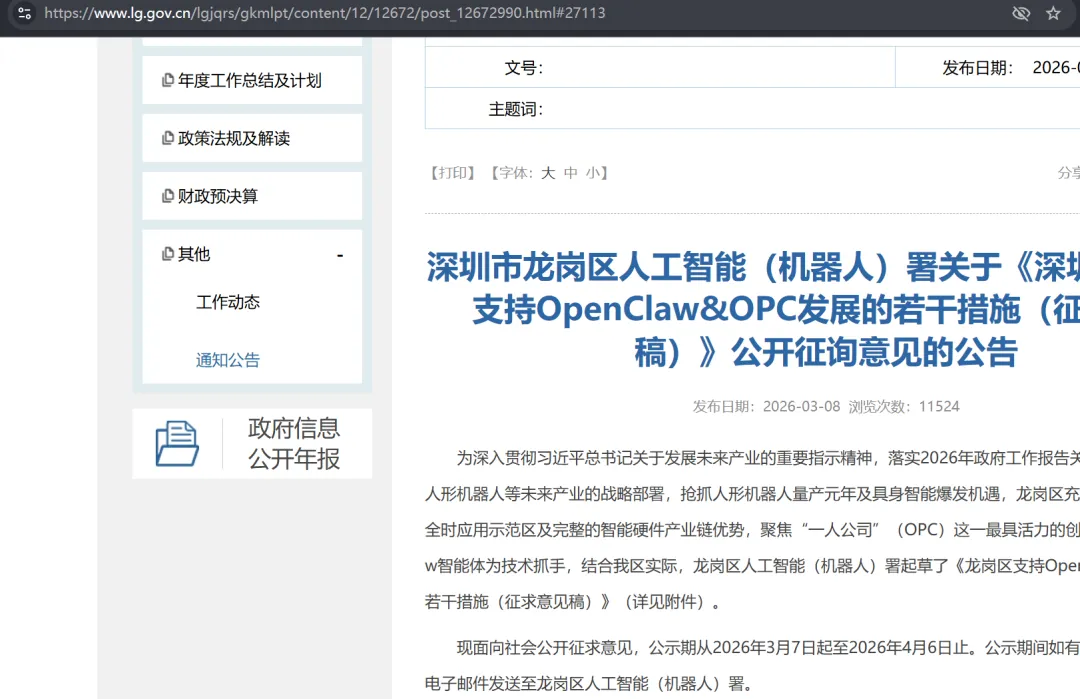The height and width of the screenshot is (699, 1080).
Task: Open 年度工作总结及计划 sidebar menu
Action: pos(252,81)
